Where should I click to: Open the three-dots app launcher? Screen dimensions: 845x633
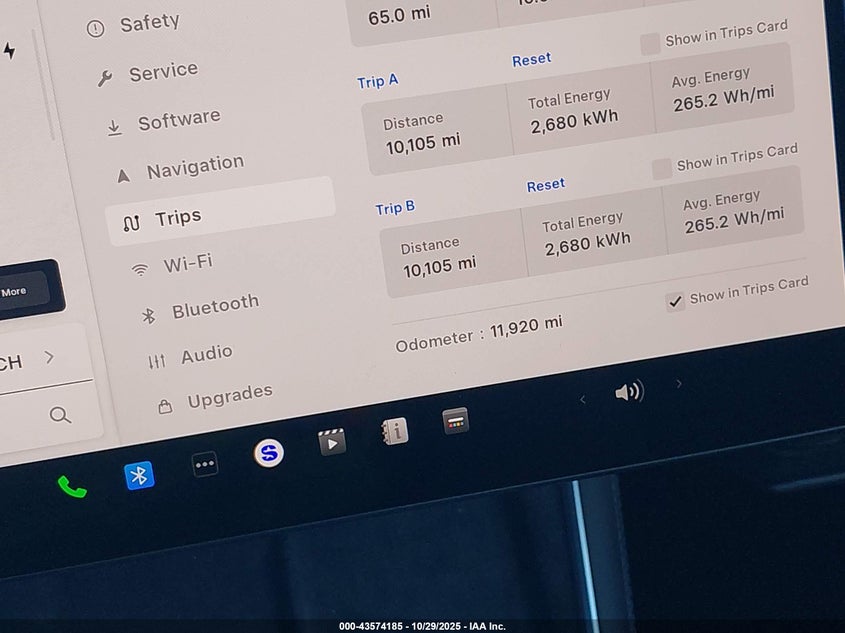(205, 464)
